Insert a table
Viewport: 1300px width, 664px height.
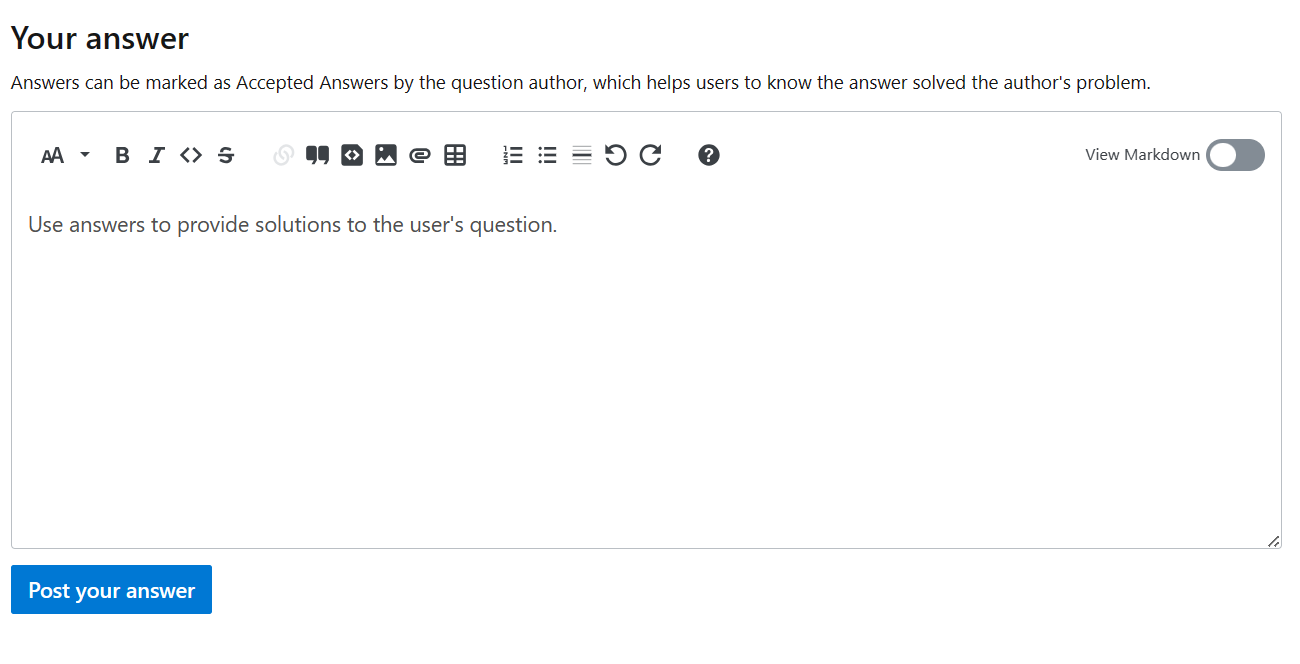455,155
